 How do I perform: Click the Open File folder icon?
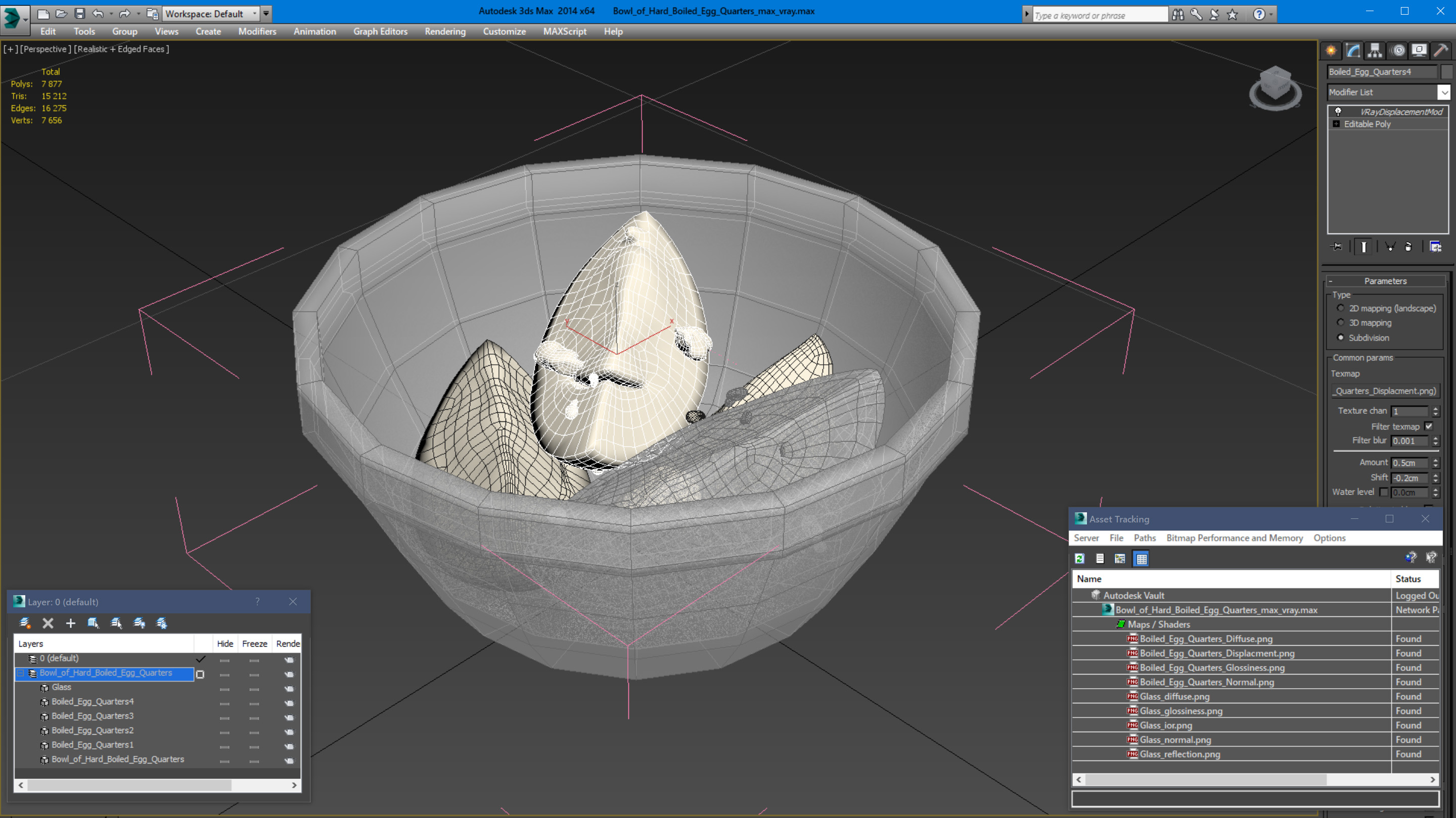point(61,14)
